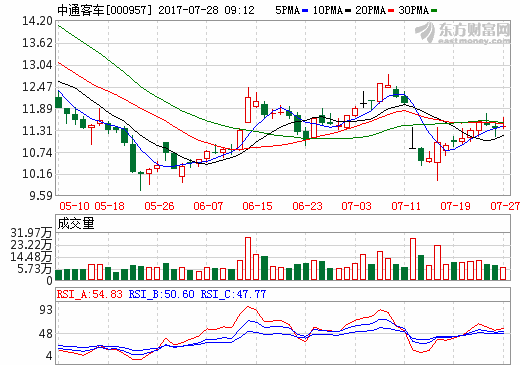
Task: Select the 11.89 price axis label
Action: coord(37,109)
